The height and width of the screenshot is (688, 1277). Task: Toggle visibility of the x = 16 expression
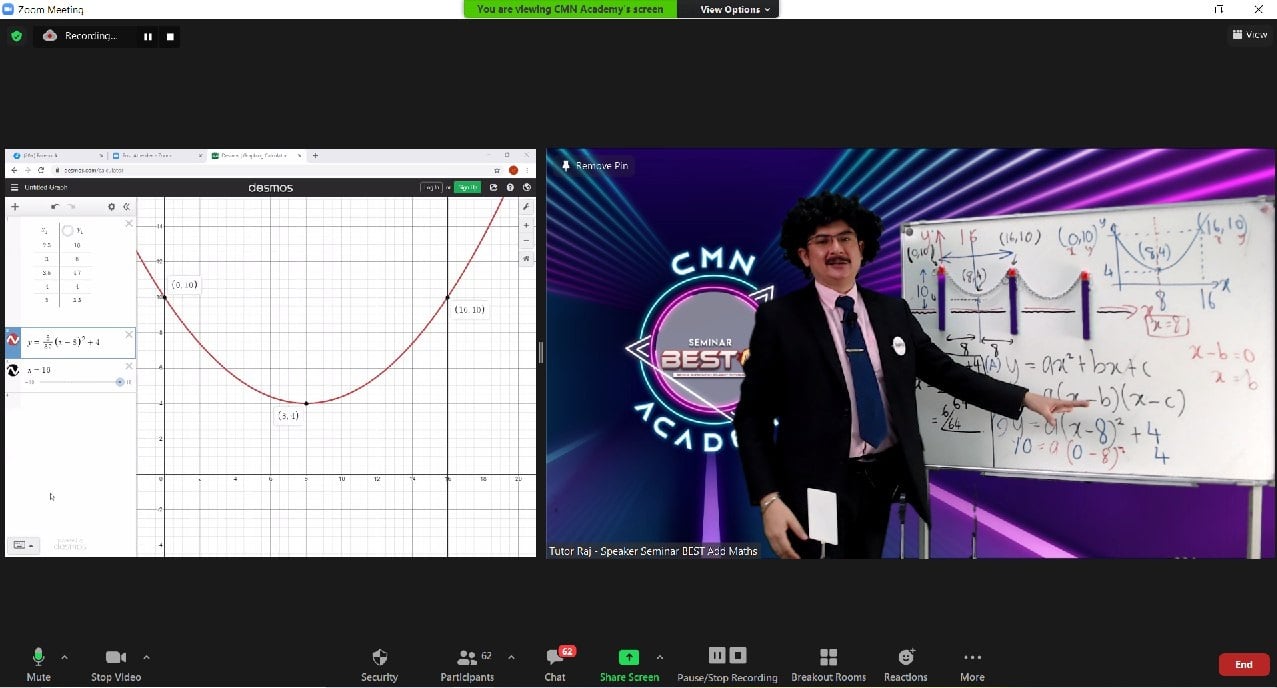(x=14, y=370)
